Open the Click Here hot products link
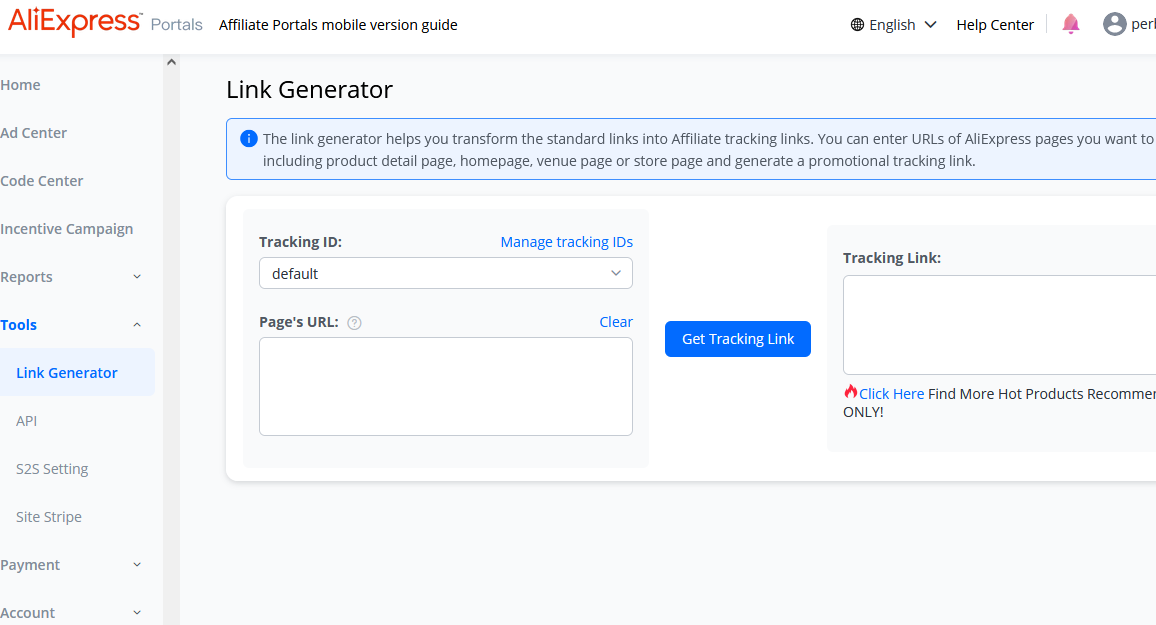The image size is (1156, 625). click(x=891, y=394)
